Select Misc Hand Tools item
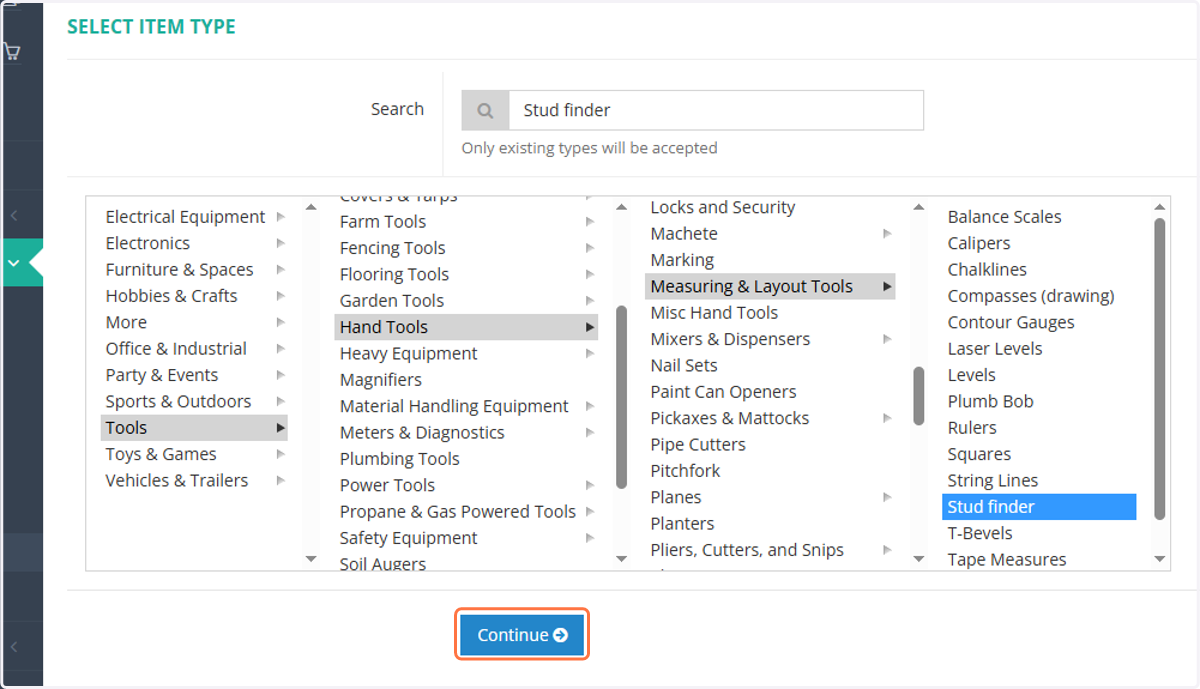1200x689 pixels. click(x=714, y=313)
